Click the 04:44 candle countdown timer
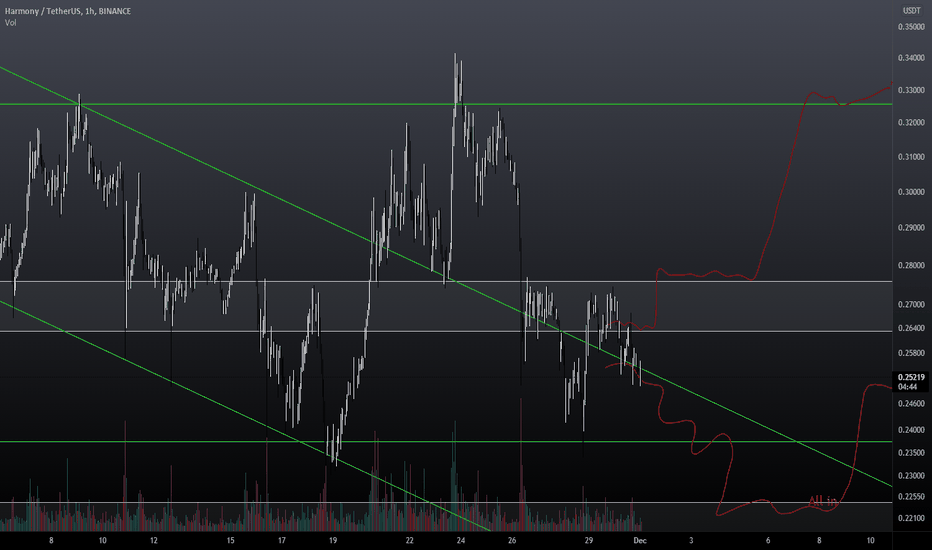 (907, 386)
